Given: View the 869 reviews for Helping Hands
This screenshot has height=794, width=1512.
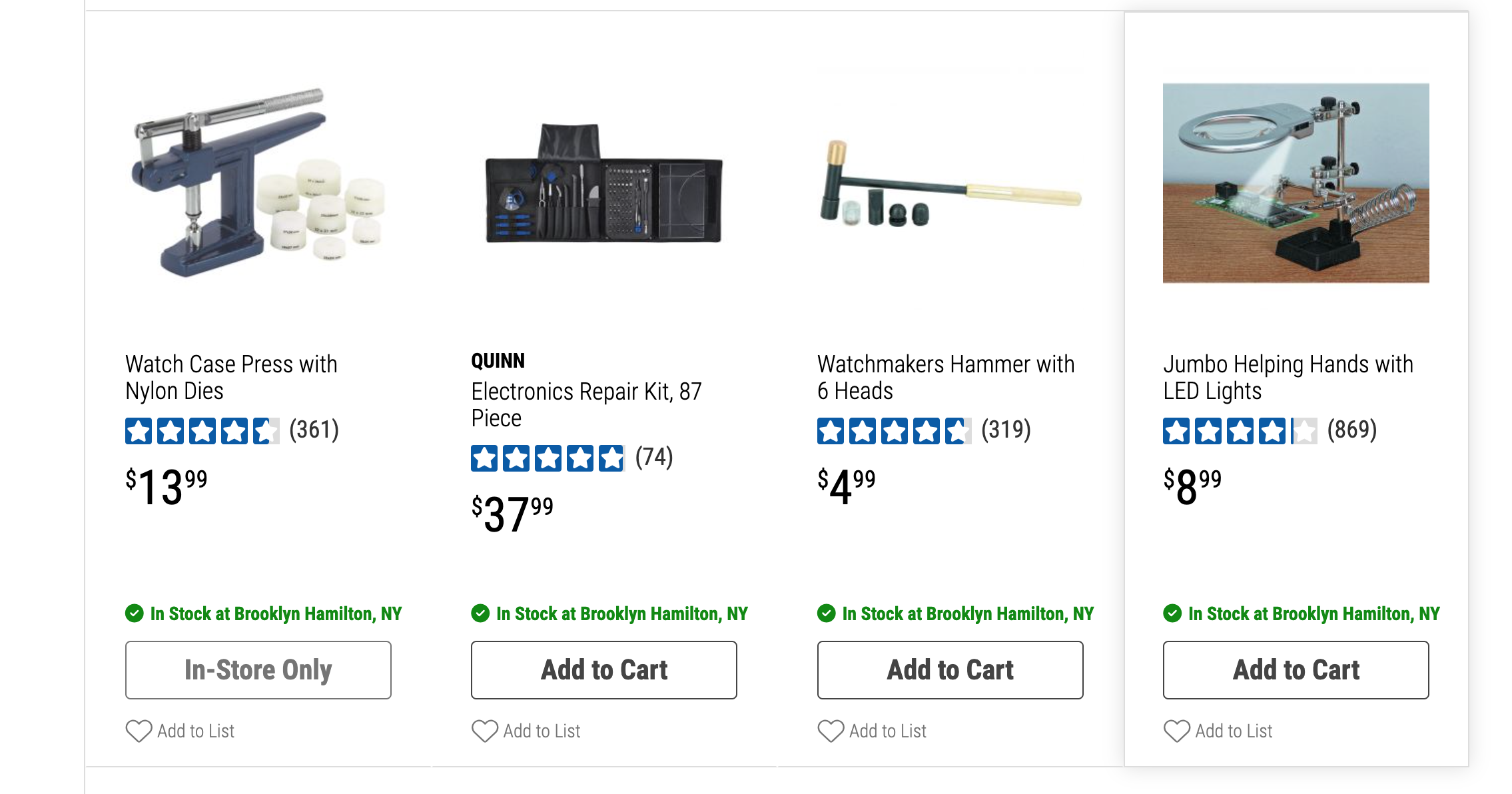Looking at the screenshot, I should point(1351,430).
